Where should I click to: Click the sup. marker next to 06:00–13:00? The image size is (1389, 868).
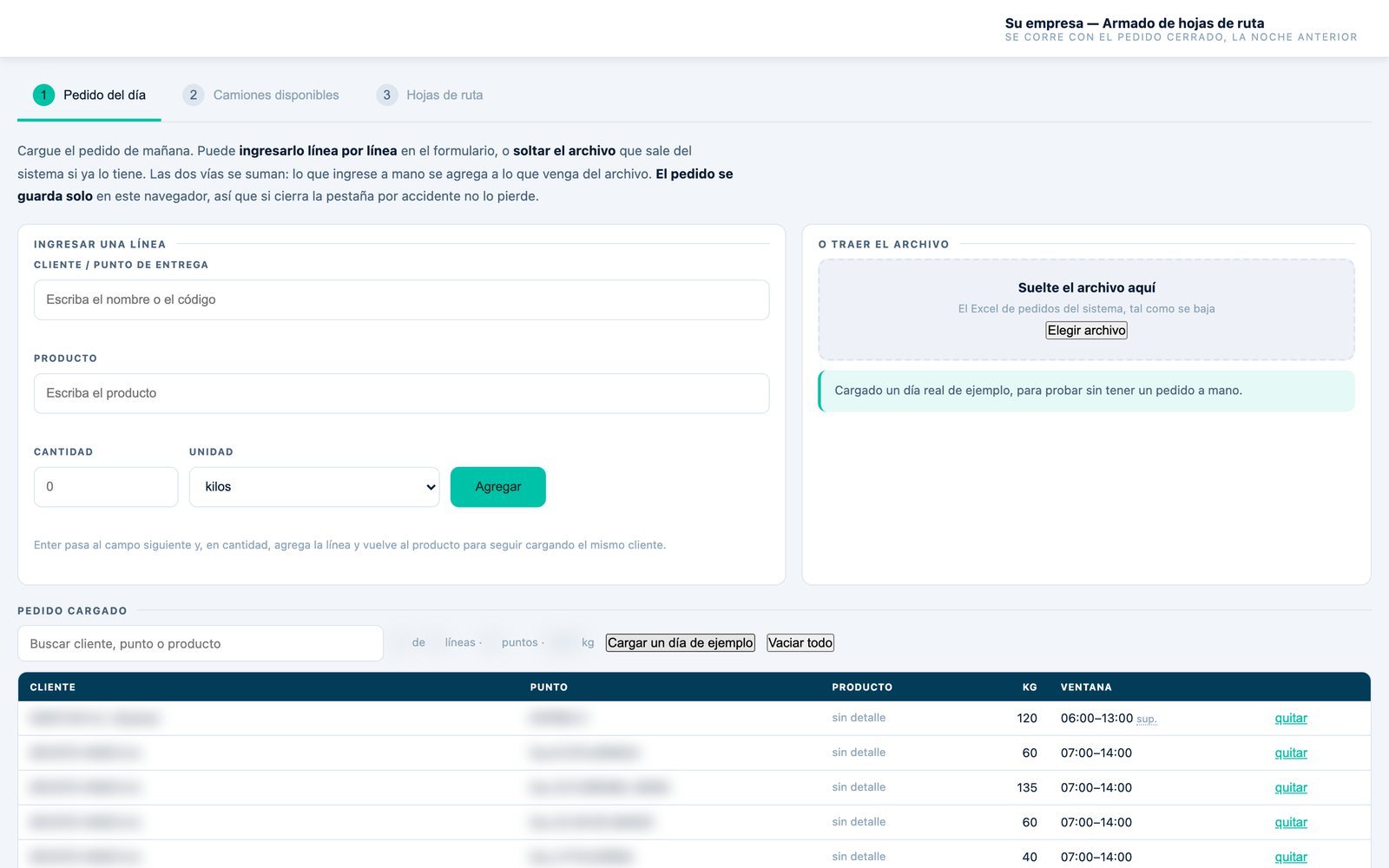pos(1146,719)
